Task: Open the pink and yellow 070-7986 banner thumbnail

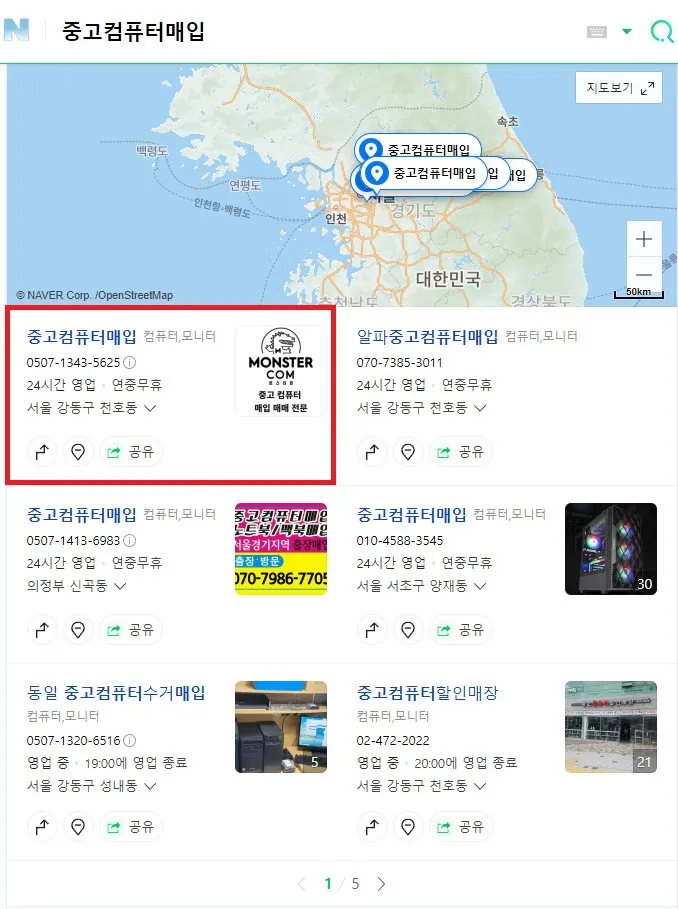Action: (280, 548)
